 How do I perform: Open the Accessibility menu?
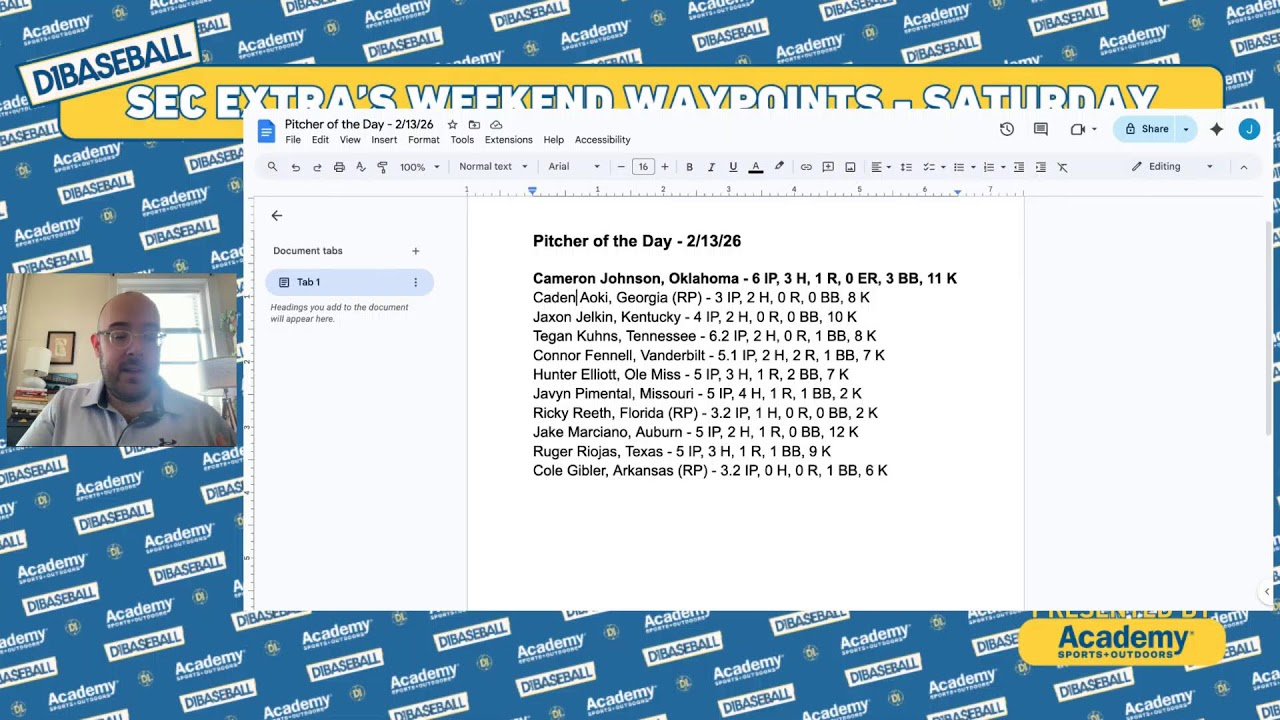(603, 140)
